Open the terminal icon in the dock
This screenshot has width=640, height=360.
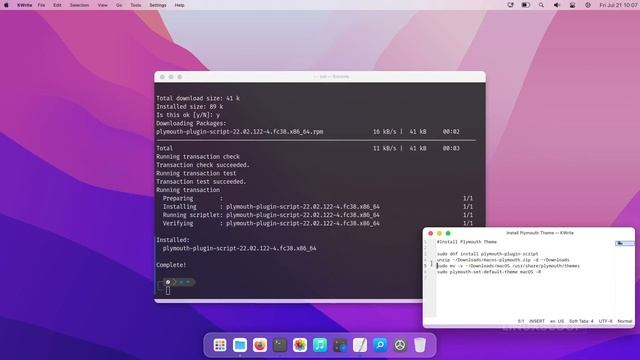280,345
